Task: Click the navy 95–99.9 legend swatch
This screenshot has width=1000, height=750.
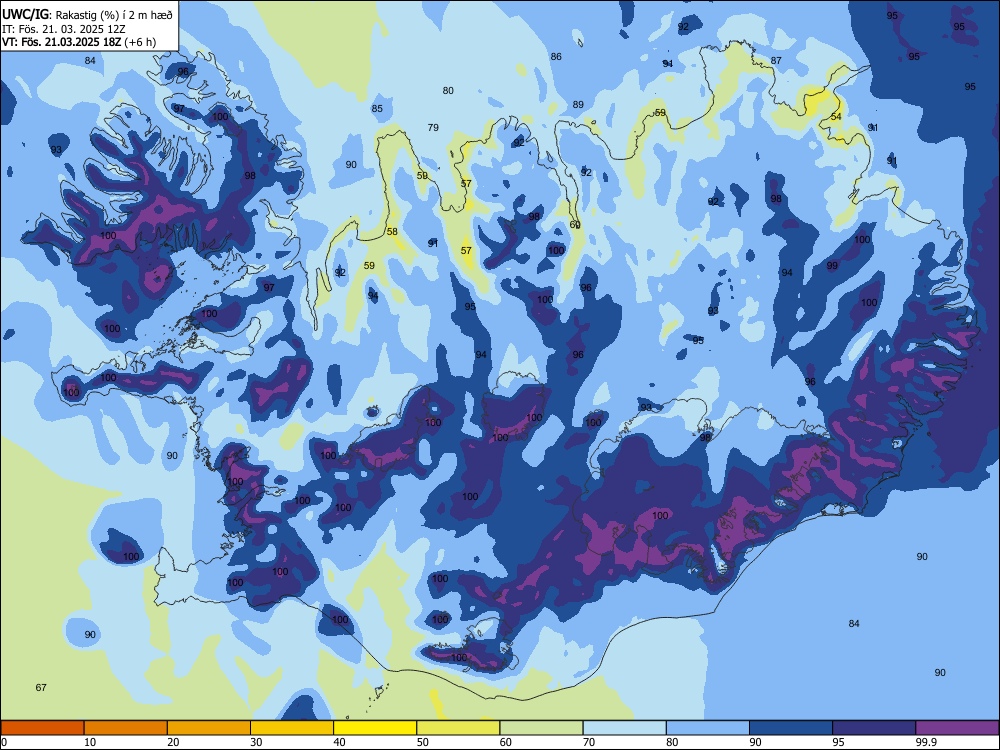Action: click(x=874, y=728)
